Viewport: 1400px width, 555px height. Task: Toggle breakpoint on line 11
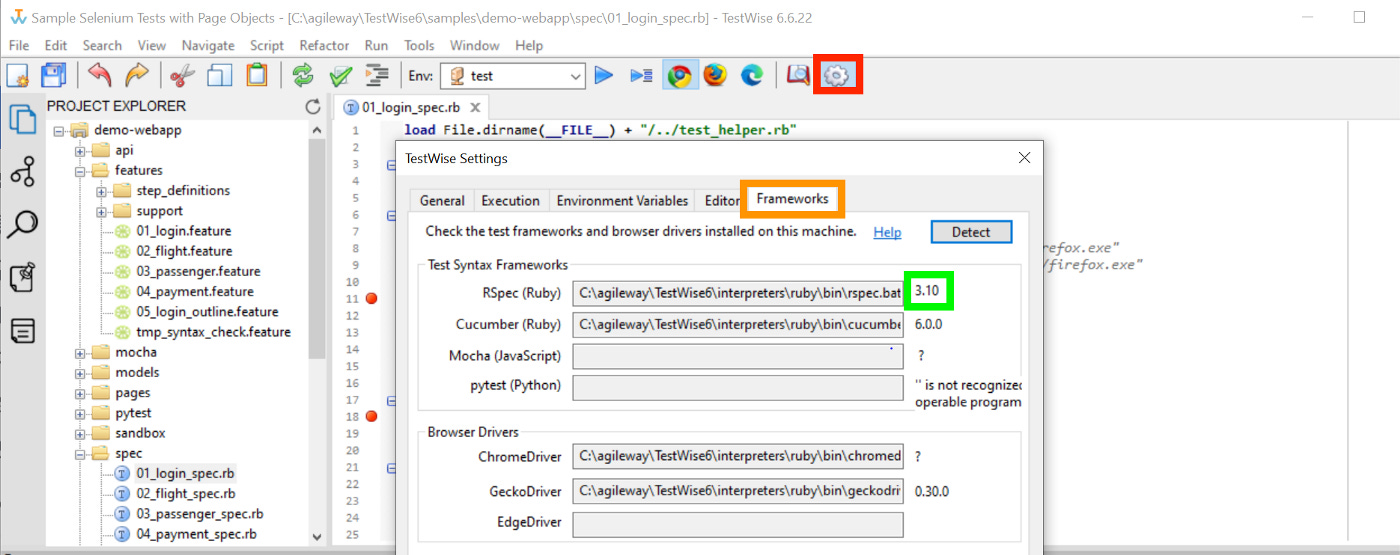pos(372,298)
